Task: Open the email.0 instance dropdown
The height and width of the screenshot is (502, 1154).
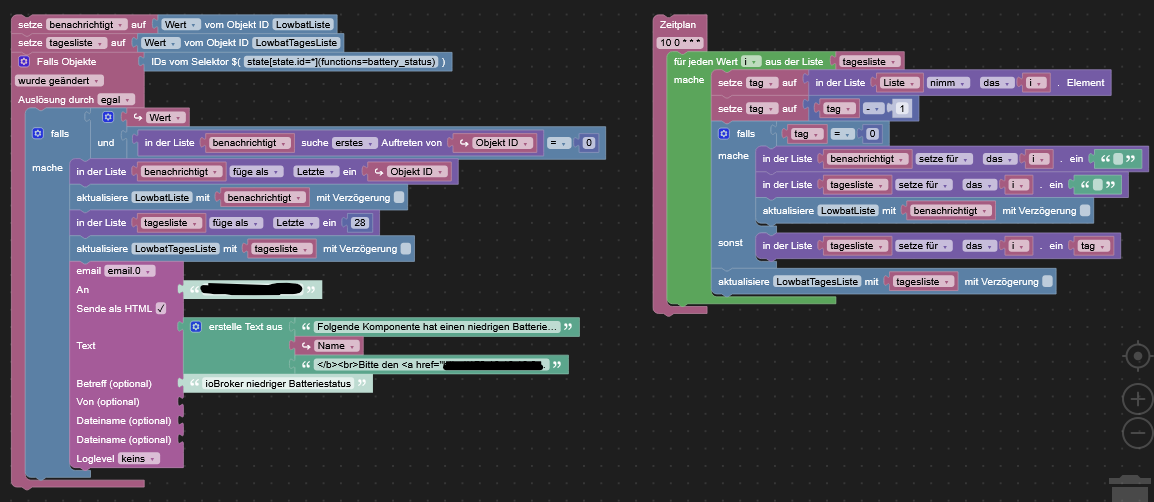Action: [130, 271]
